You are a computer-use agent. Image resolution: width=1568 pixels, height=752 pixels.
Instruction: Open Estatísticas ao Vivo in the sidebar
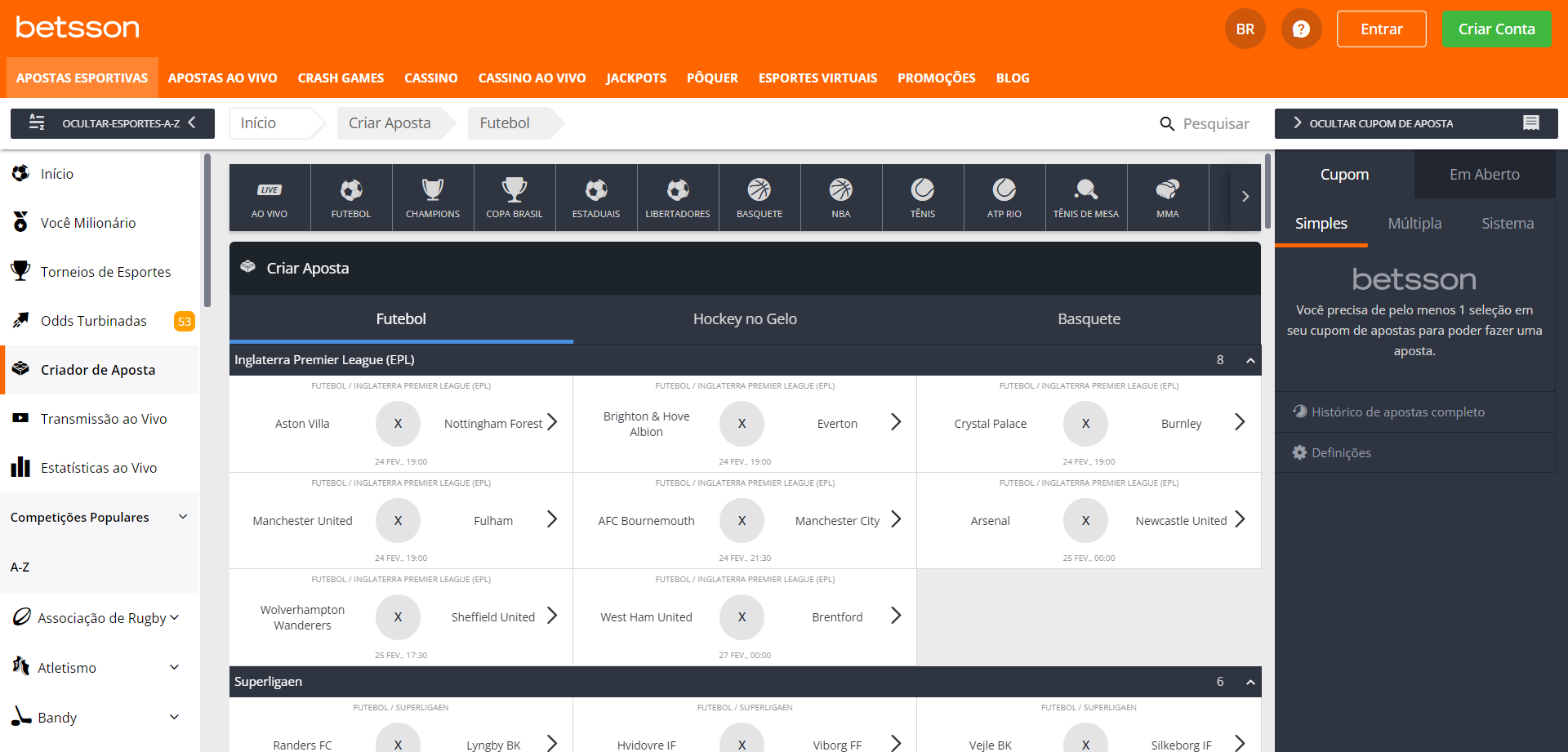100,468
